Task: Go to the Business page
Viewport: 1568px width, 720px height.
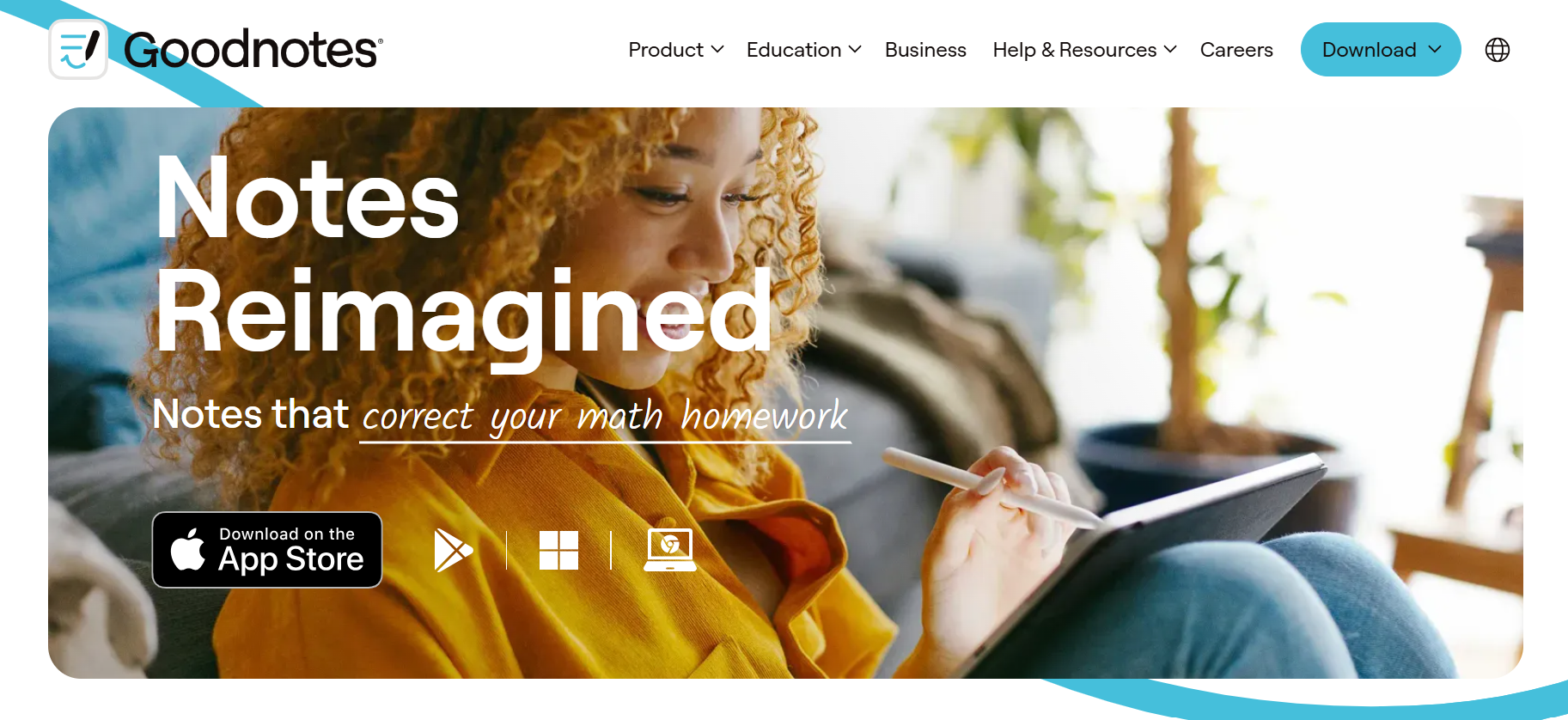Action: pos(925,50)
